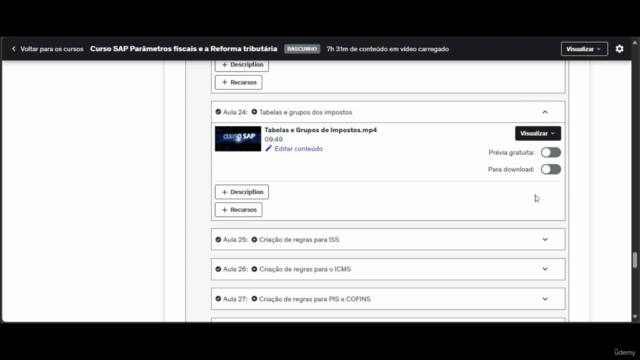
Task: Click the checkmark icon of Aula 25
Action: coord(218,240)
